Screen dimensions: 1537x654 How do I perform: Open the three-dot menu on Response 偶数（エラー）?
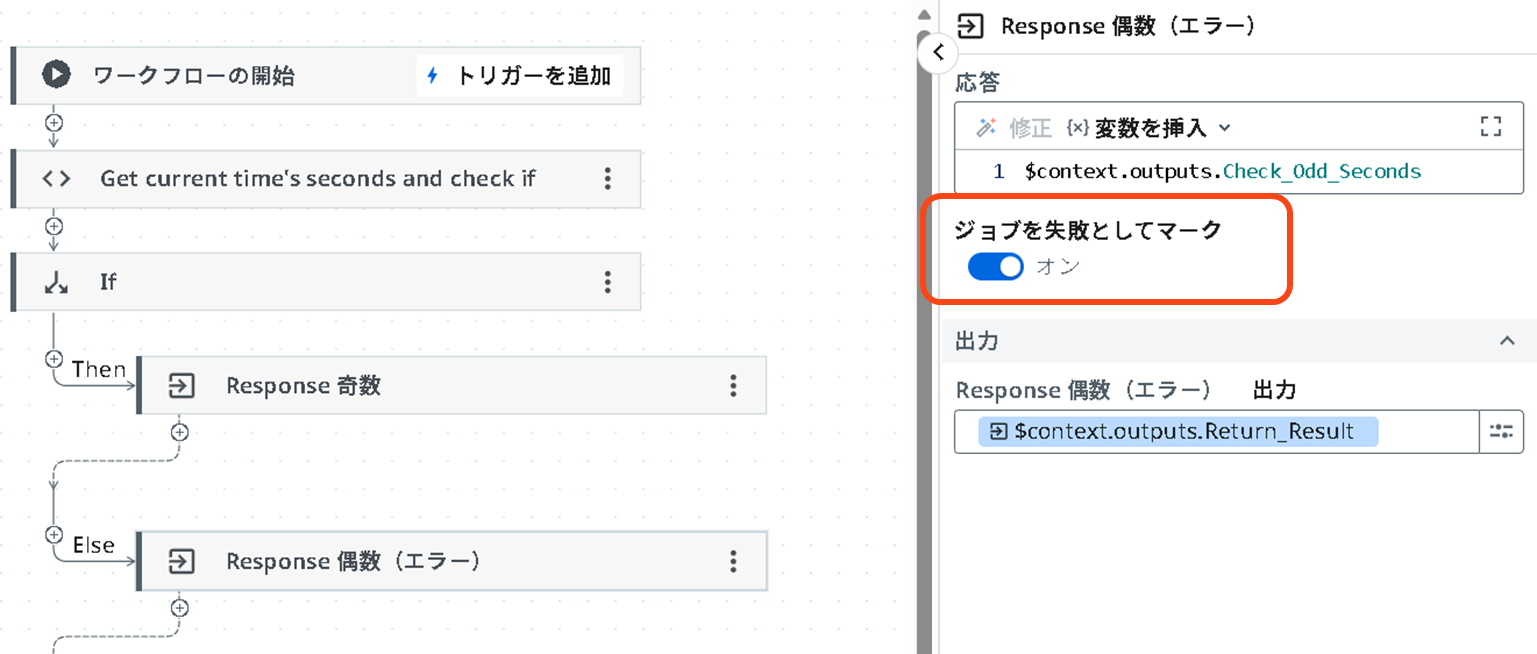733,561
